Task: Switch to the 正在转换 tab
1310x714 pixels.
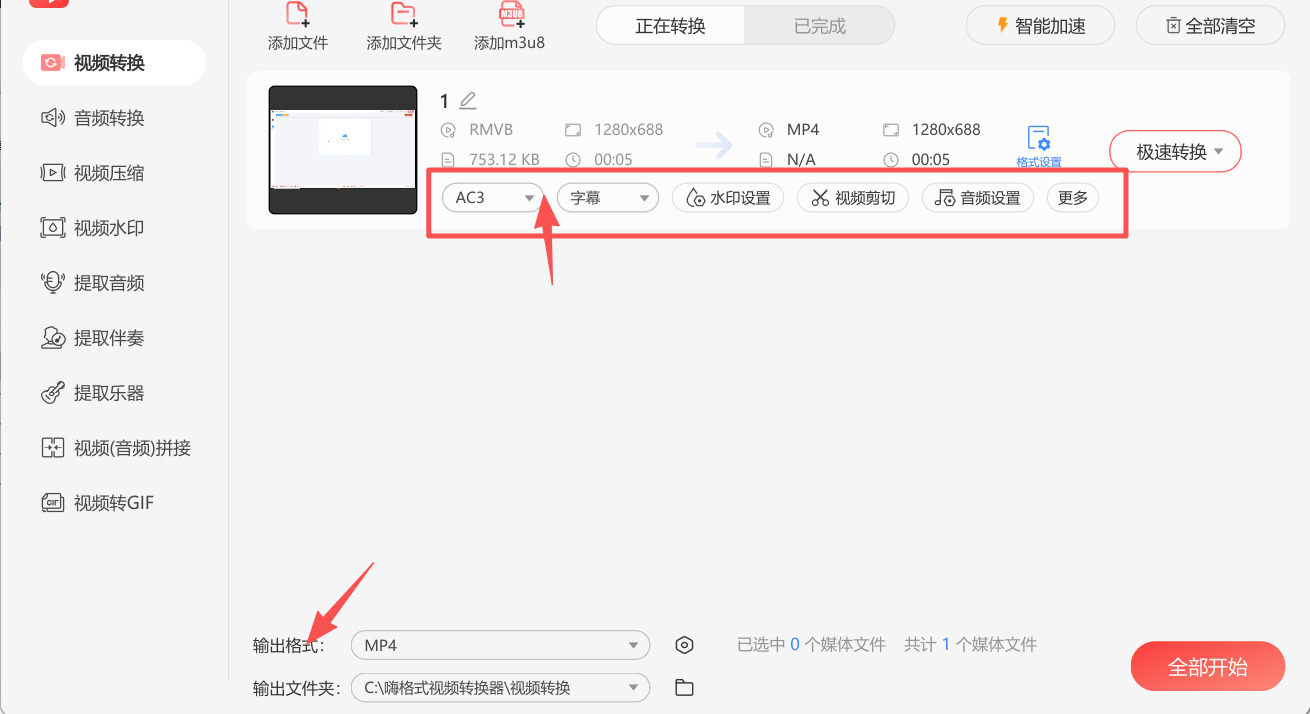Action: (x=671, y=26)
